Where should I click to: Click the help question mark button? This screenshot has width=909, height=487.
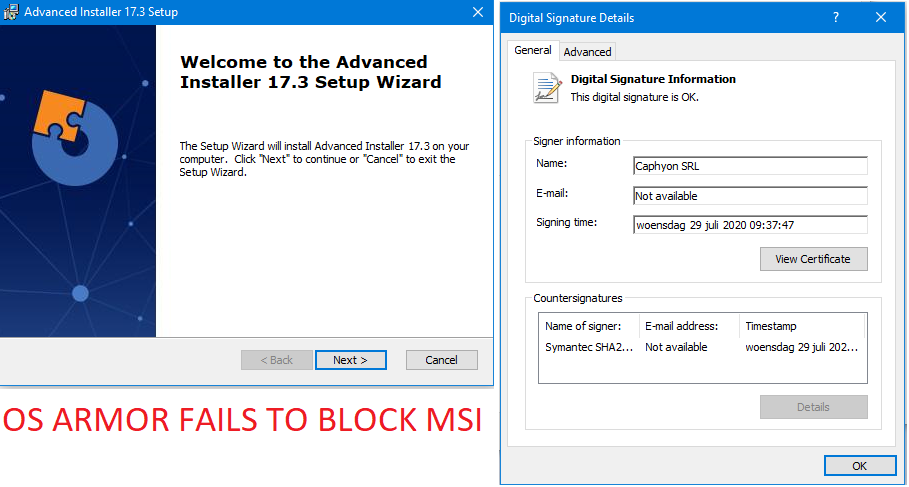(x=835, y=17)
